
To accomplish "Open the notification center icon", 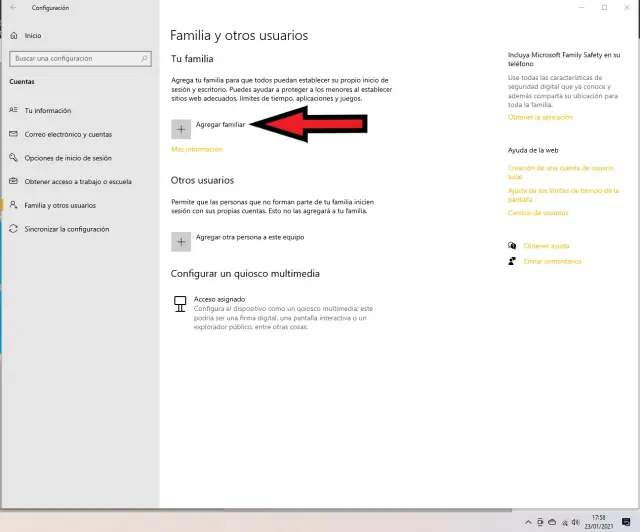I will tap(626, 522).
